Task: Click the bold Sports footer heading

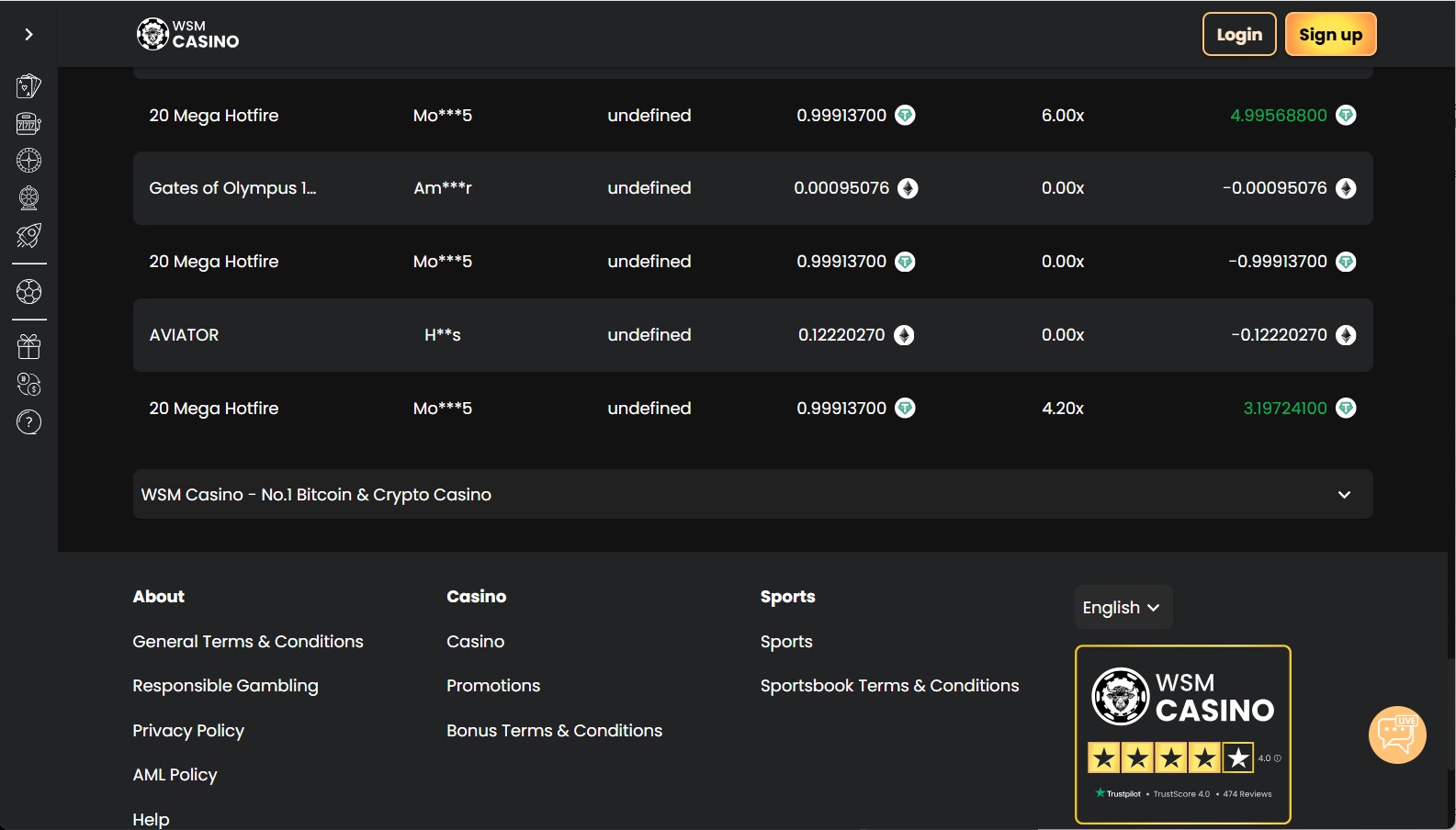Action: tap(788, 597)
